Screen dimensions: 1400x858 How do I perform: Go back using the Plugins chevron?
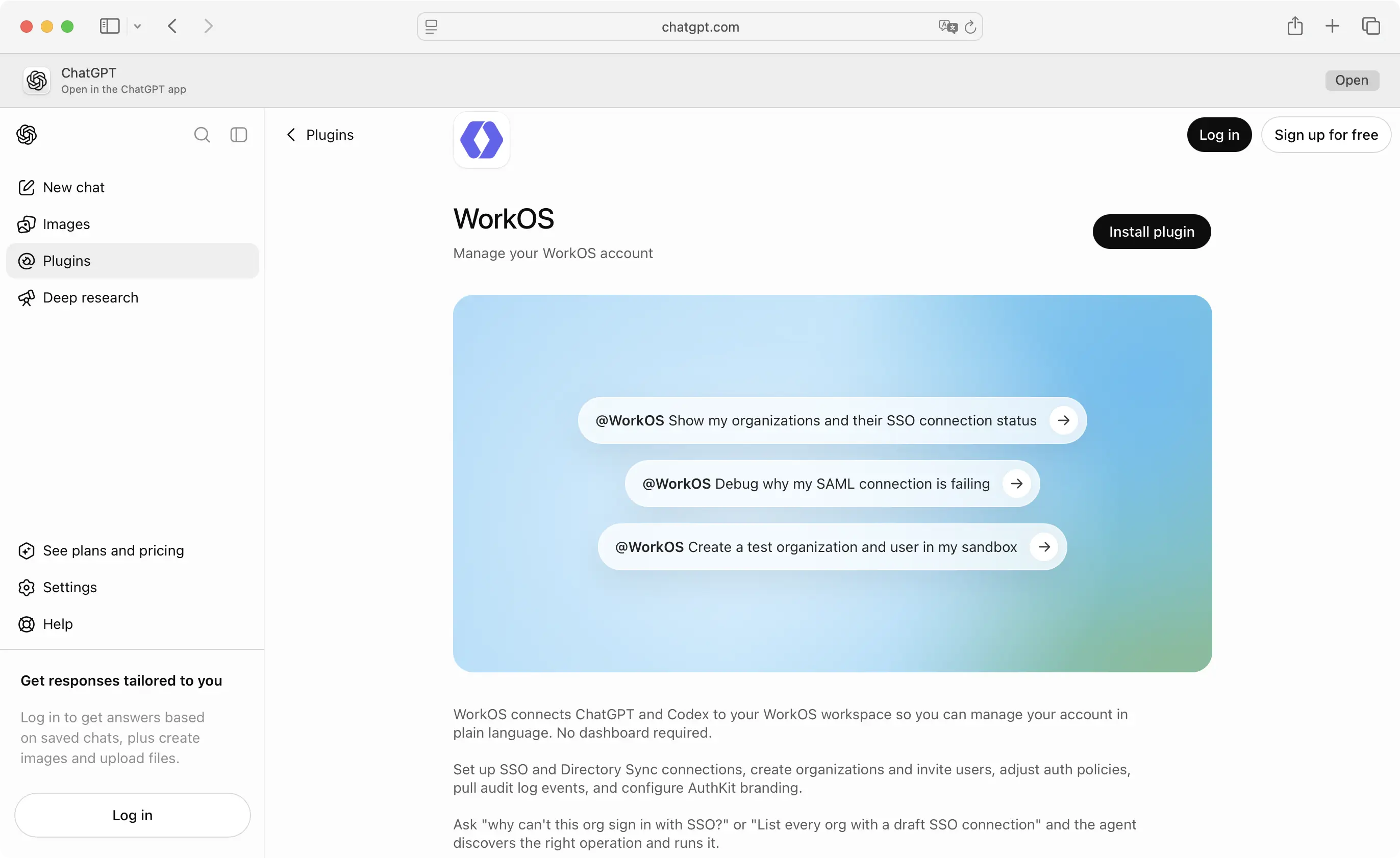click(x=291, y=135)
